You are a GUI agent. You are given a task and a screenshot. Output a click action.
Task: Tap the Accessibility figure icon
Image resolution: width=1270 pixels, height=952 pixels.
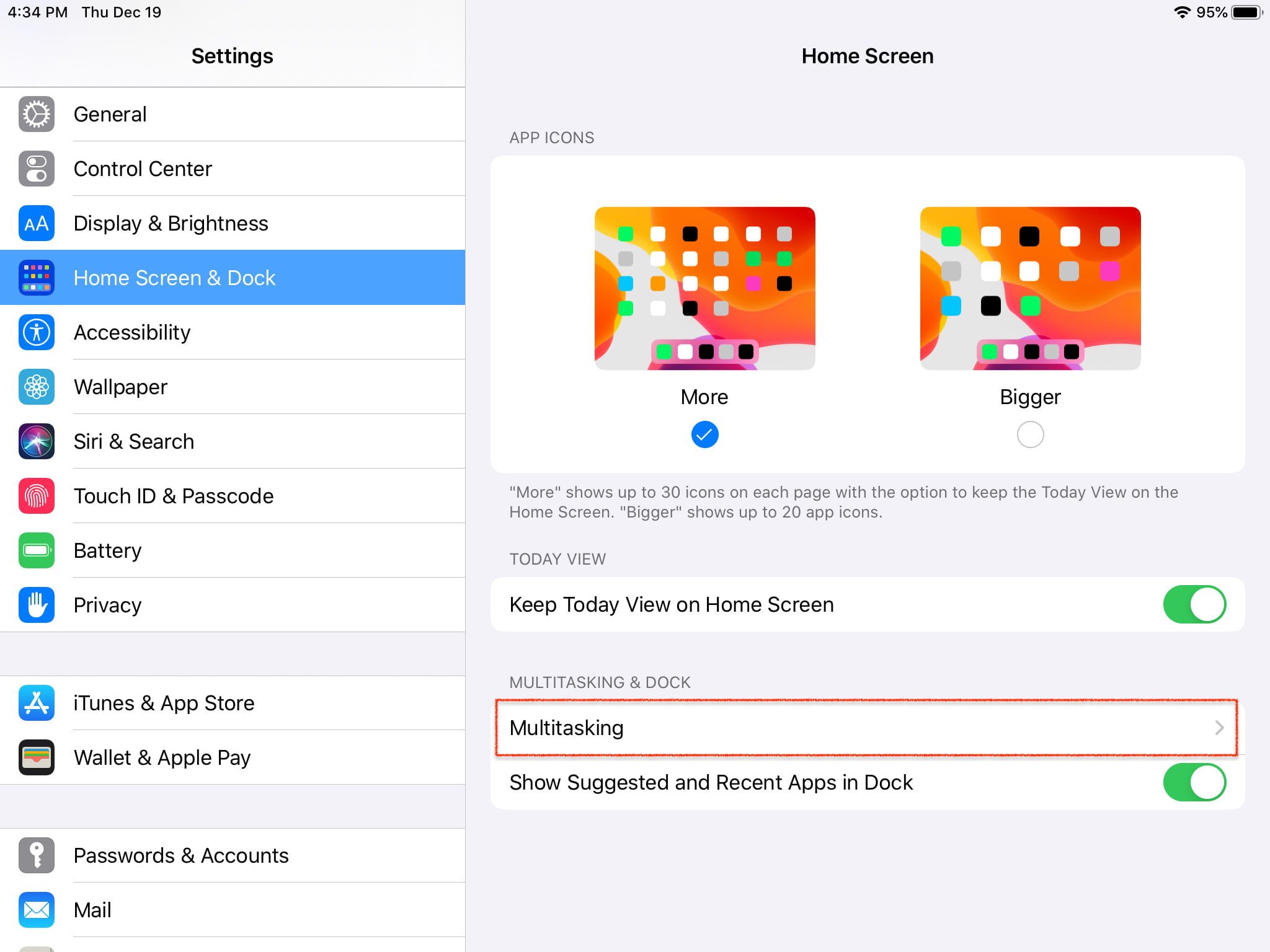pyautogui.click(x=37, y=332)
